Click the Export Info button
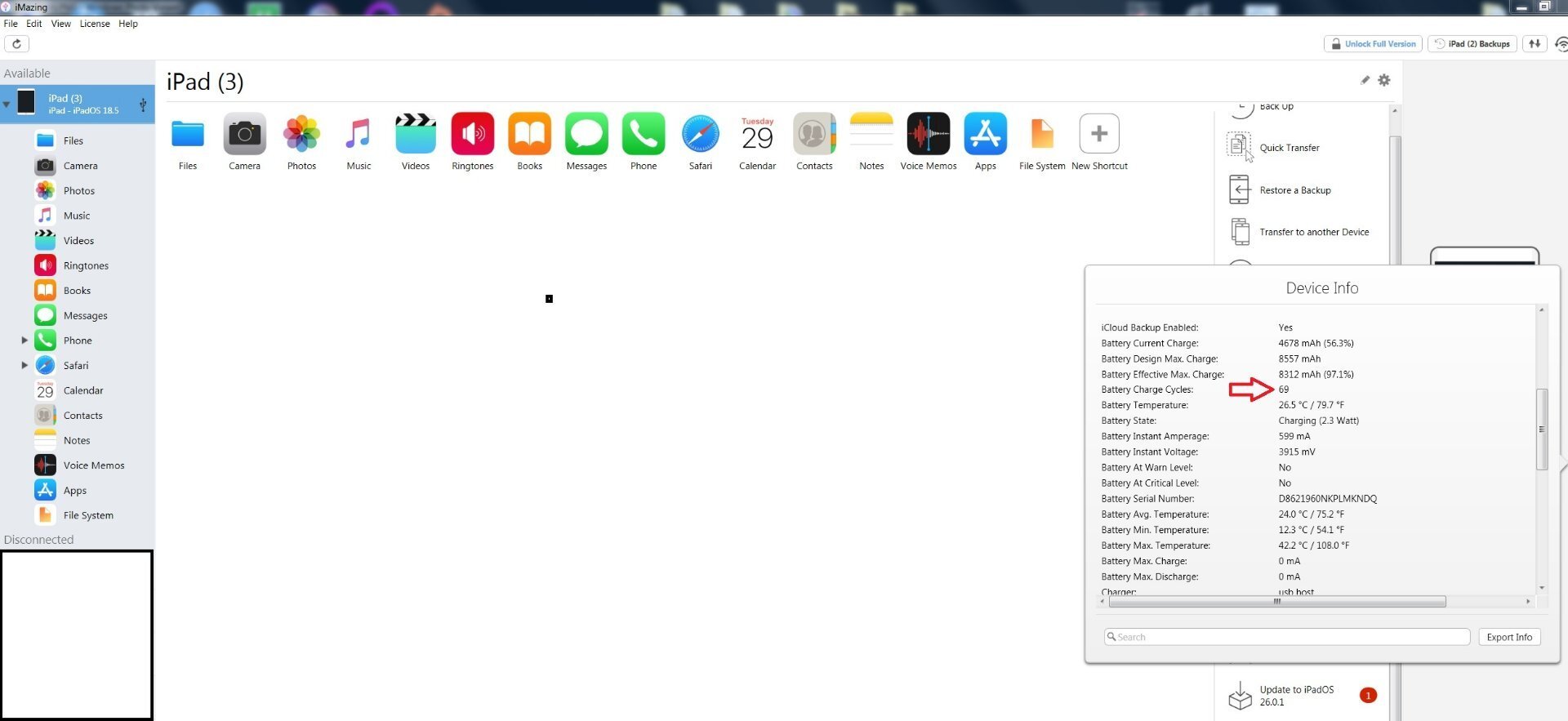Image resolution: width=1568 pixels, height=721 pixels. point(1509,637)
